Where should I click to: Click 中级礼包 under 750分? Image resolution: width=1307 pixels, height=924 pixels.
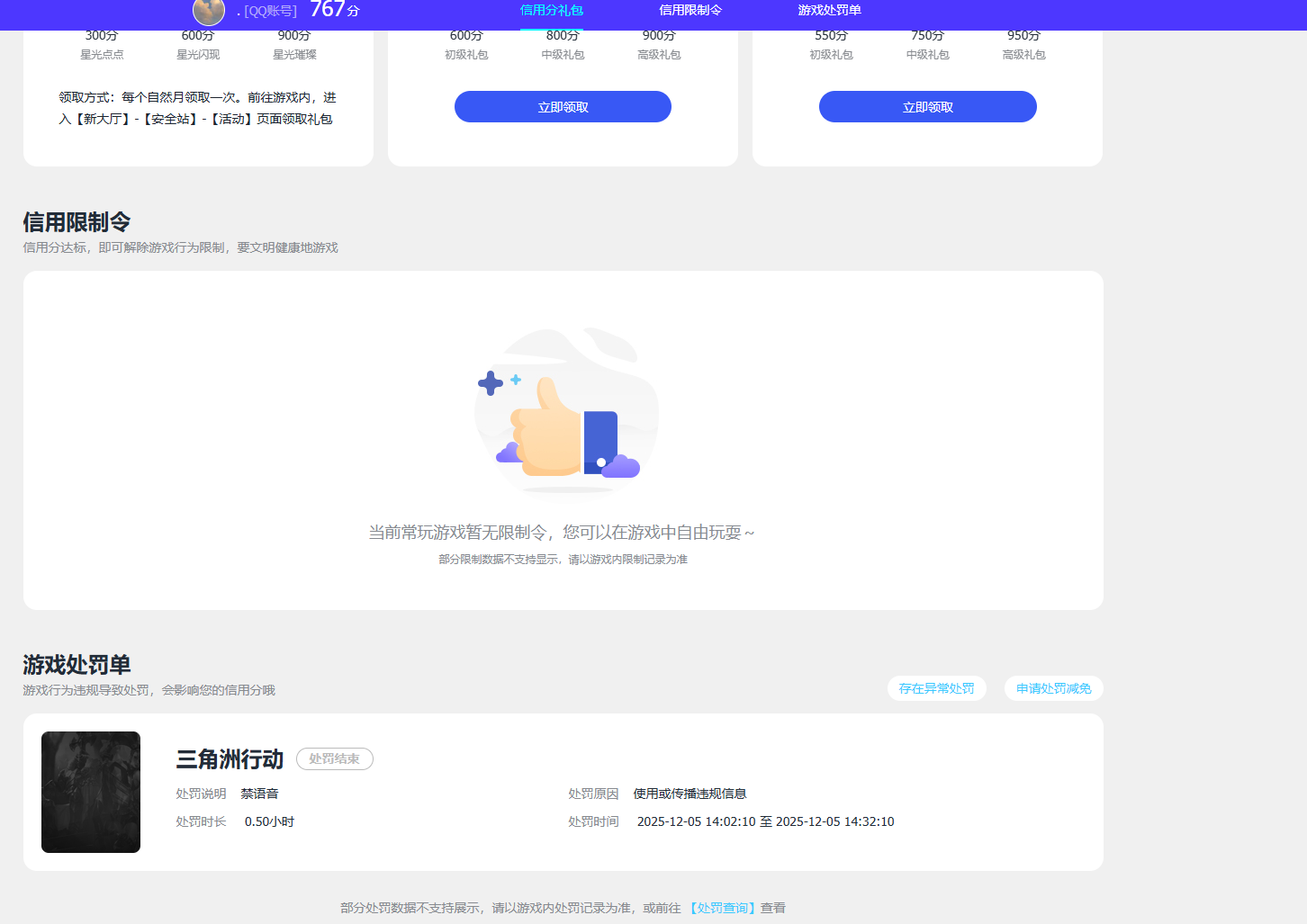point(927,55)
